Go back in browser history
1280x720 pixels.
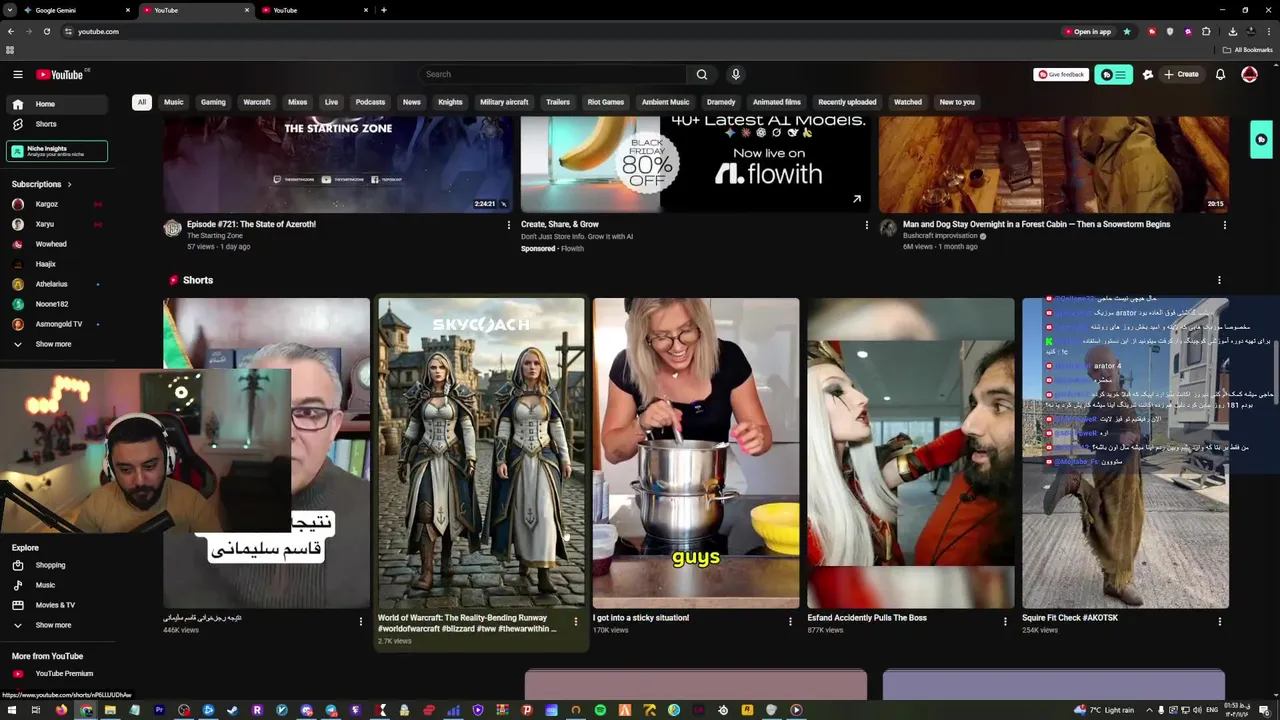click(10, 31)
